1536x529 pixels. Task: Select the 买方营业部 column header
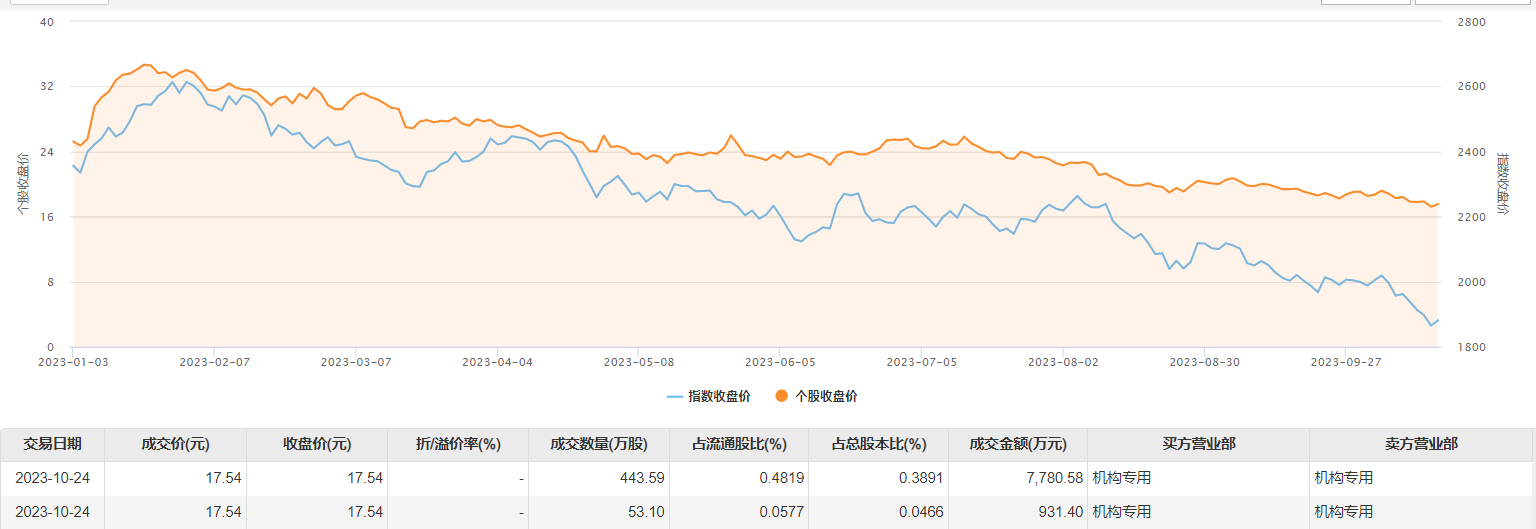click(x=1198, y=444)
